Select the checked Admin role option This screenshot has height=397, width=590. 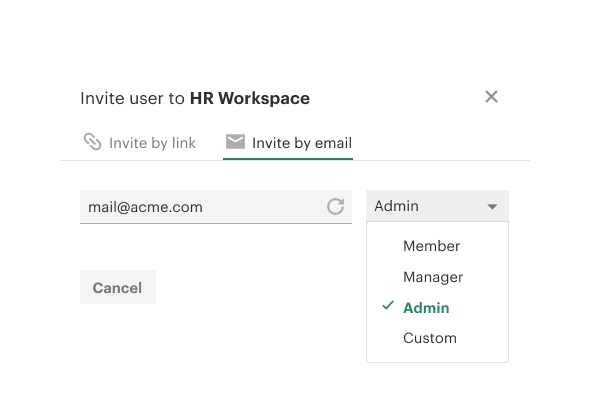437,308
